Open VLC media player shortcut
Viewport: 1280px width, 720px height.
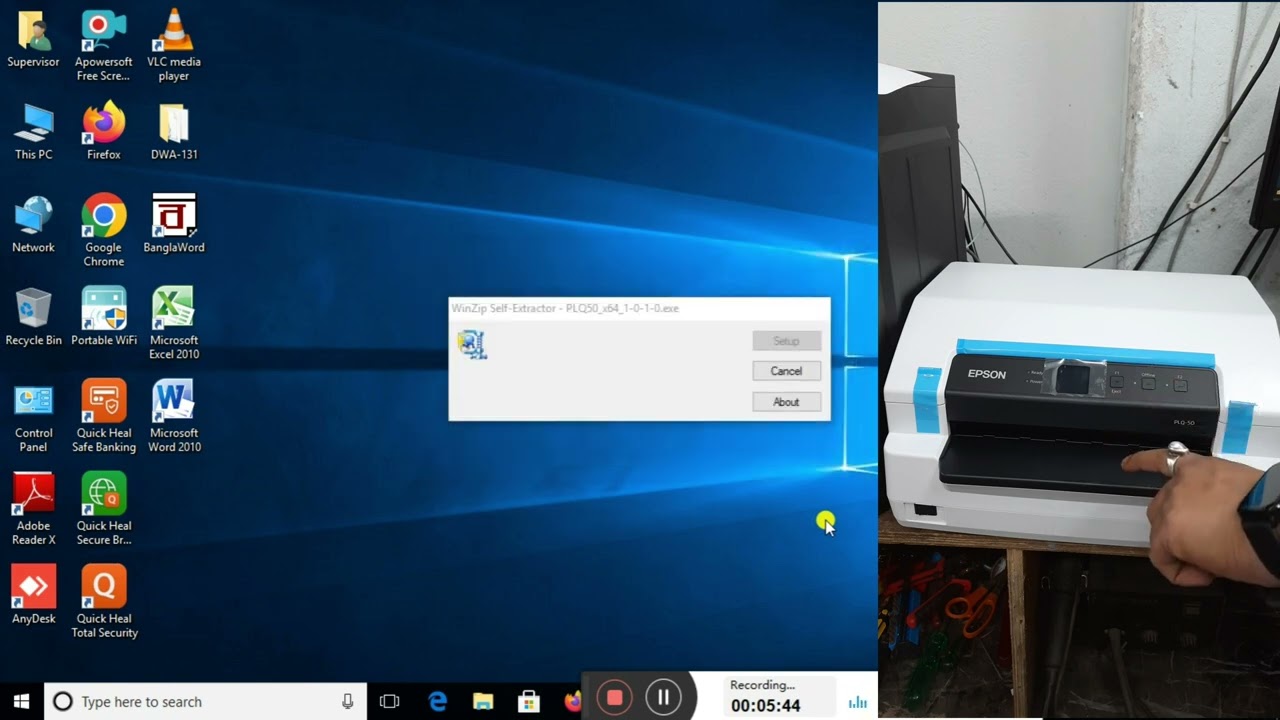(x=174, y=46)
